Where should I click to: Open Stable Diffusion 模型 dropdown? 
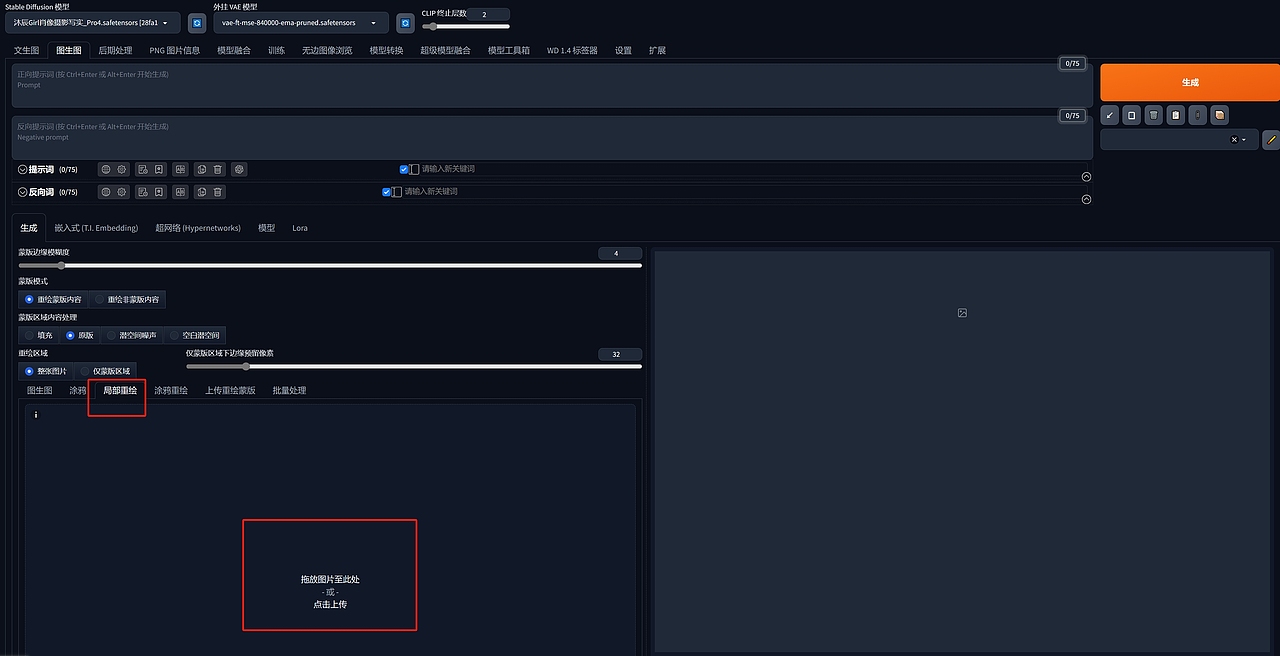(x=93, y=22)
